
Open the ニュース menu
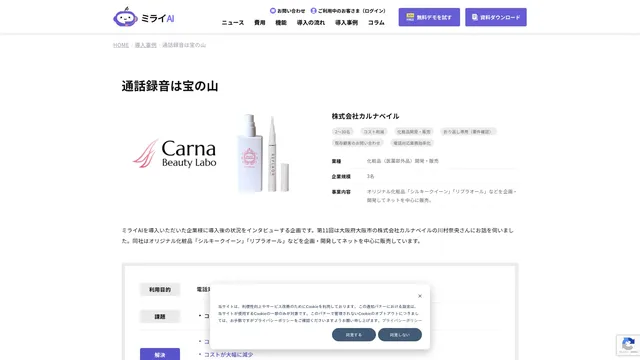tap(233, 23)
